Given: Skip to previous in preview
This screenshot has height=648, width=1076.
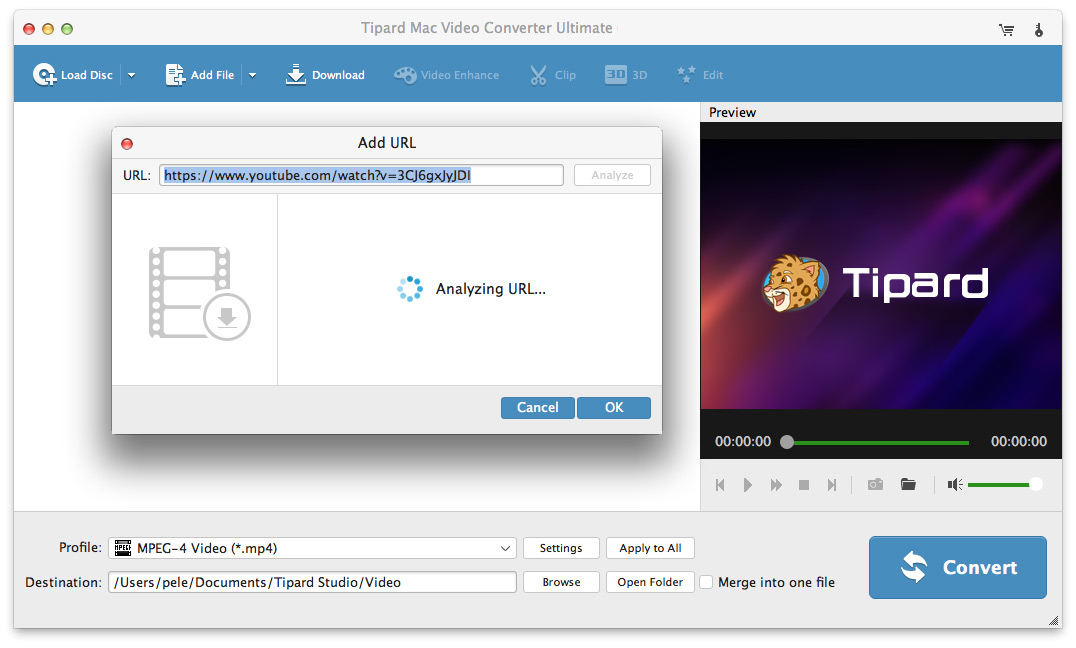Looking at the screenshot, I should (720, 485).
